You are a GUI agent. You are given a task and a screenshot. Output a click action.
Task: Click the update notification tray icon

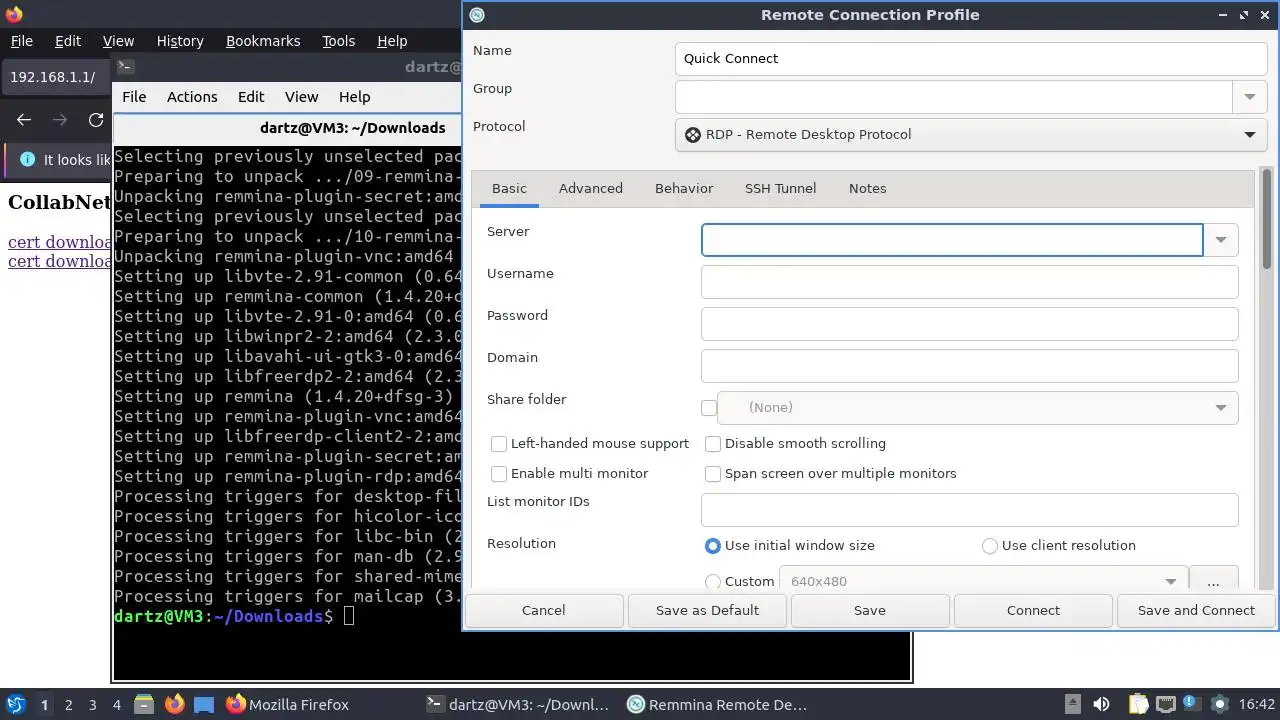[x=1192, y=704]
